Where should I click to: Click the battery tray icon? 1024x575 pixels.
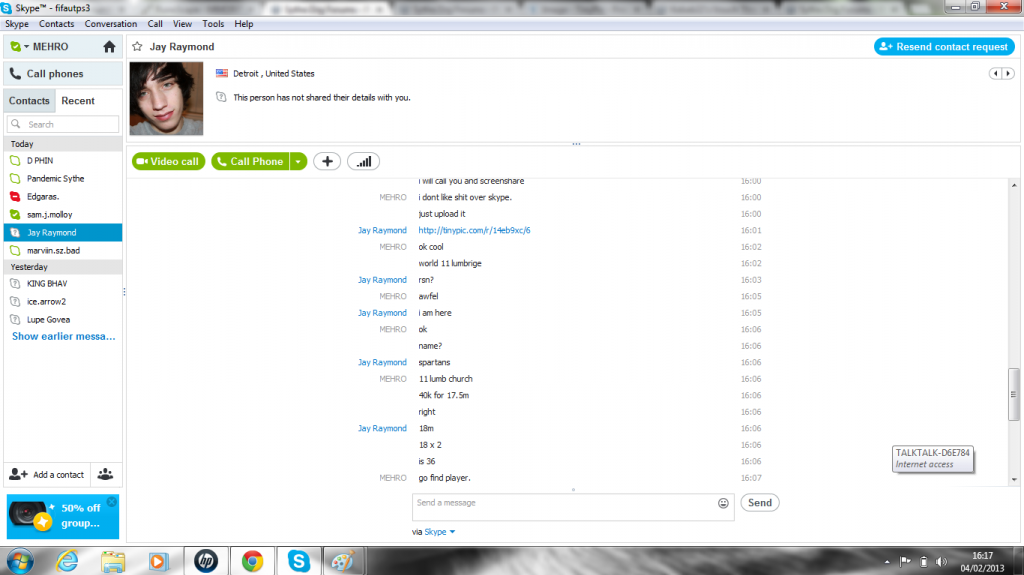click(x=923, y=561)
